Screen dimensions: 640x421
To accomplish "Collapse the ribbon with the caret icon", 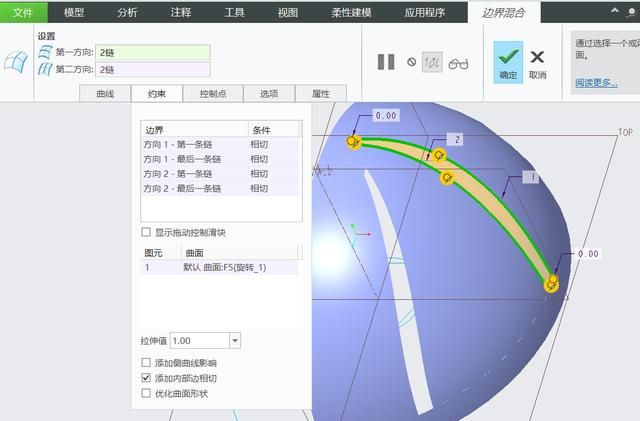I will [x=615, y=11].
